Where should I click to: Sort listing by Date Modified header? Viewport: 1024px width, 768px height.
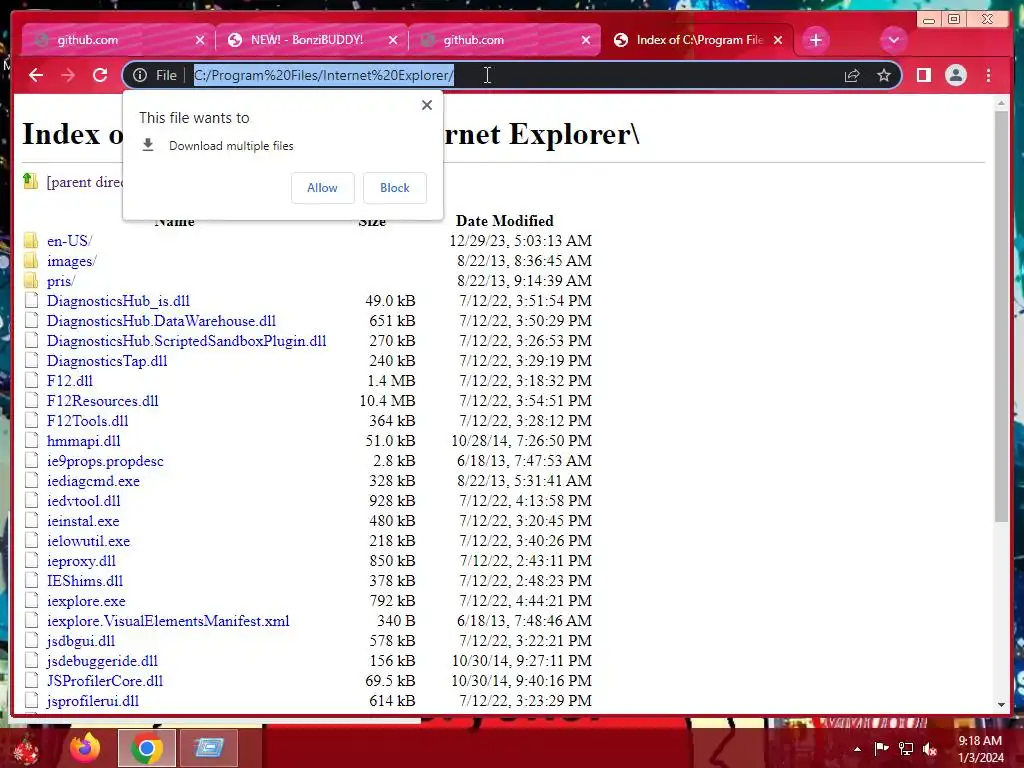(504, 221)
